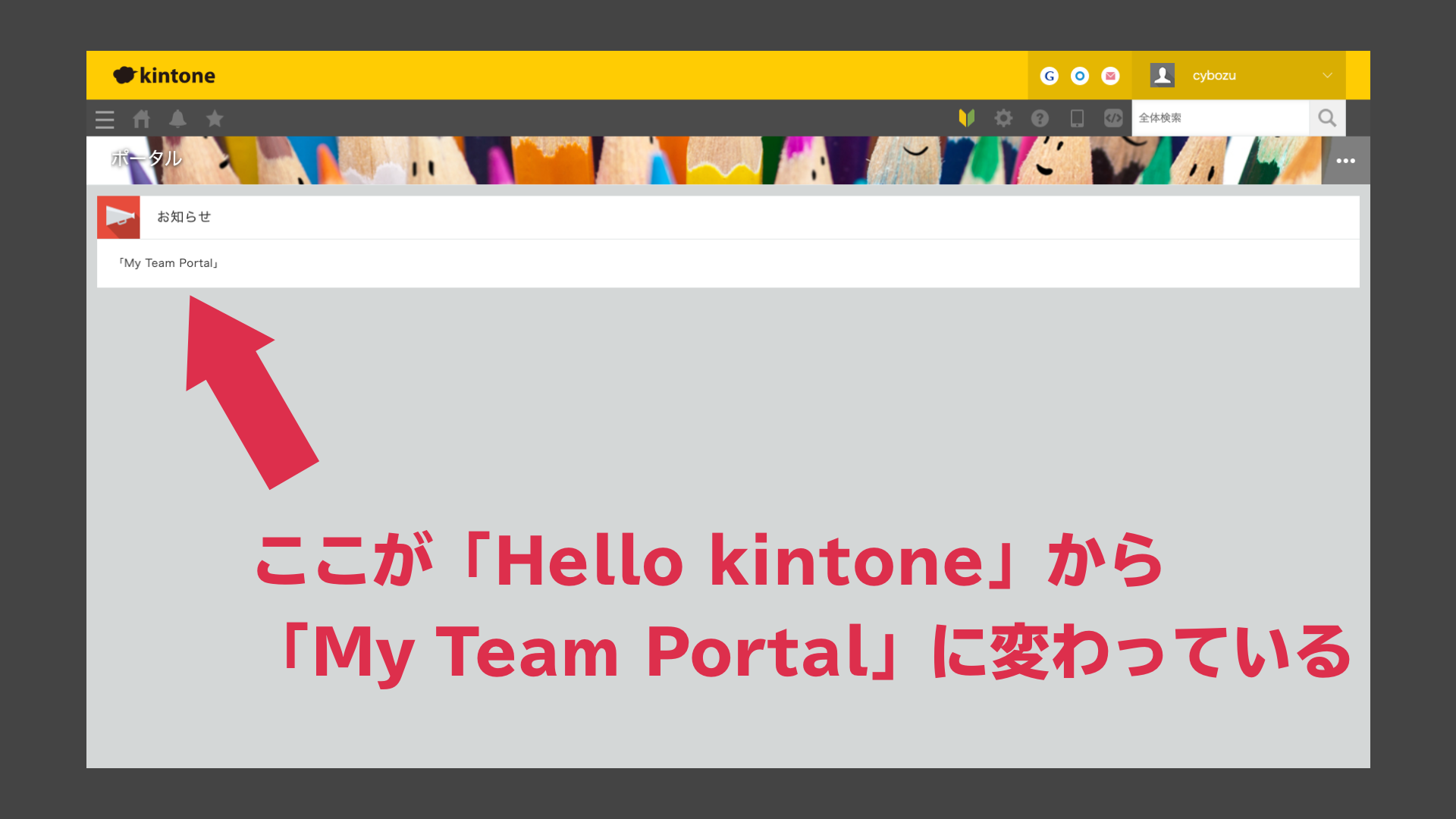This screenshot has width=1456, height=819.
Task: Go to the home portal icon
Action: pyautogui.click(x=142, y=118)
